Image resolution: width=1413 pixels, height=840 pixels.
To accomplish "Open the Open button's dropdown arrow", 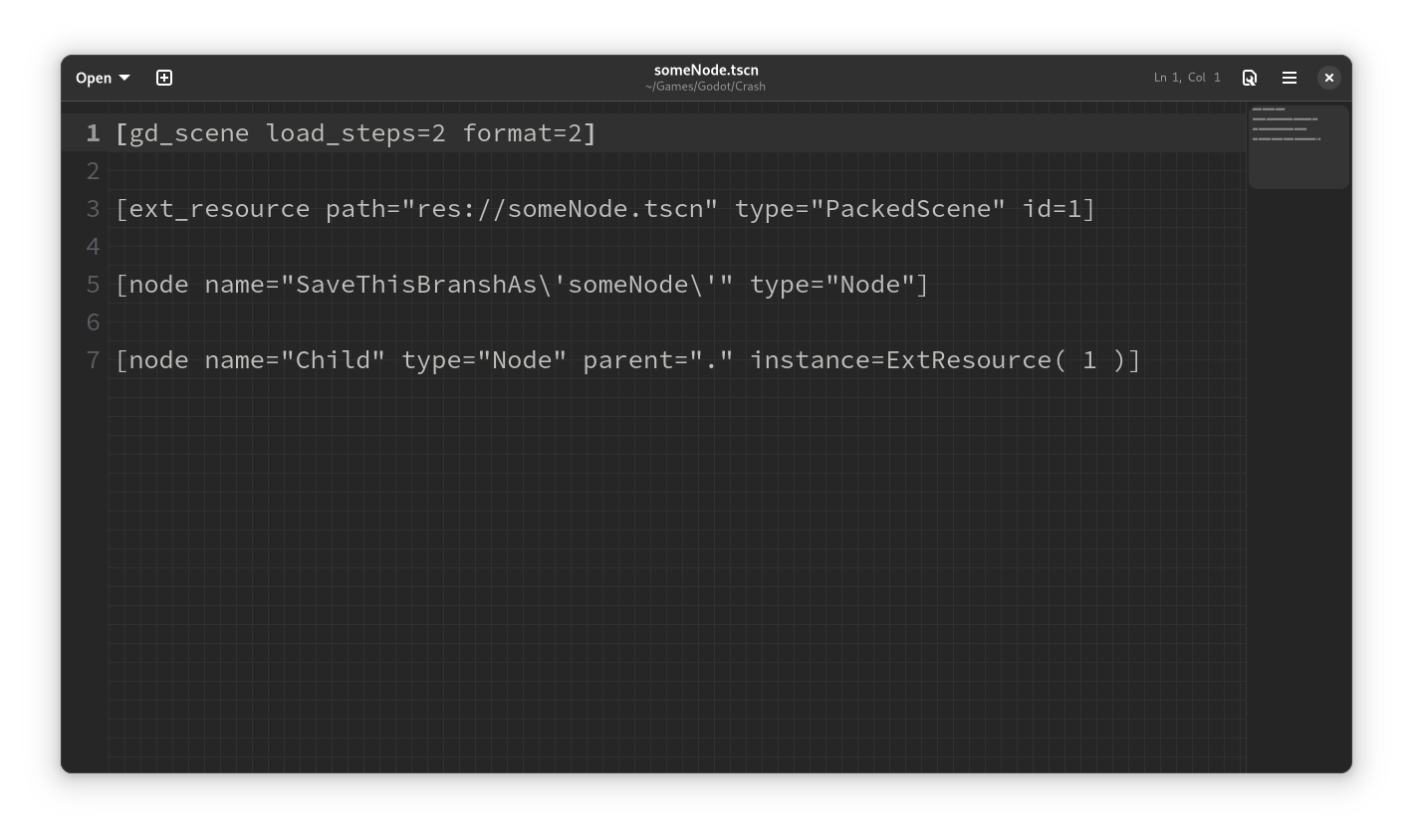I will (123, 78).
